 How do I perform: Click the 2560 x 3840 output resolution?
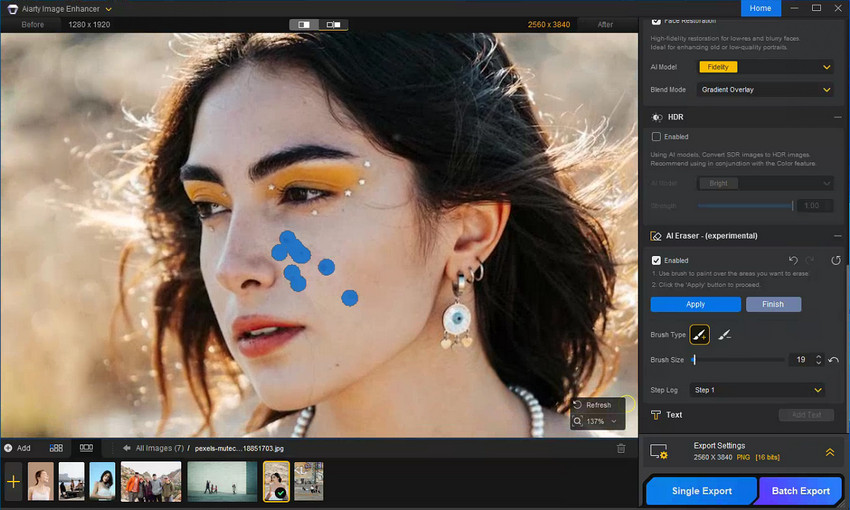(x=549, y=24)
